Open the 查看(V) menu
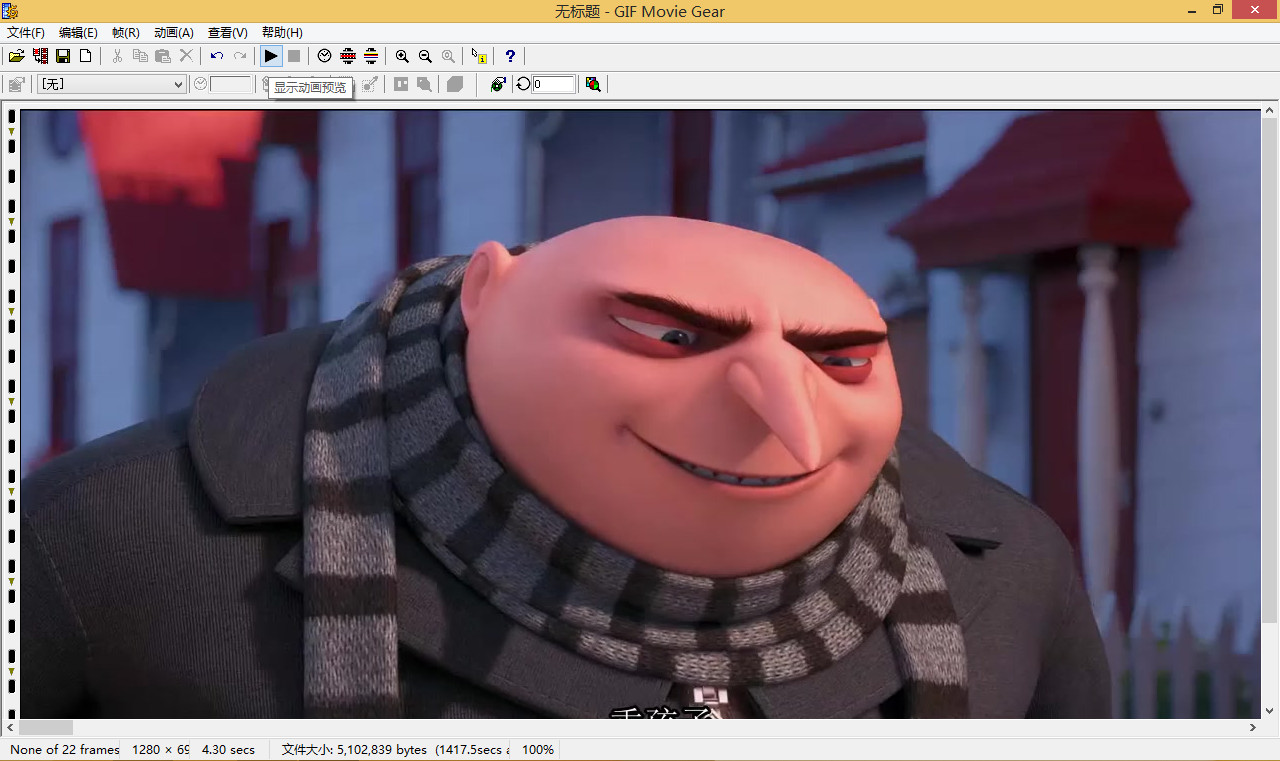The image size is (1280, 761). [x=228, y=33]
